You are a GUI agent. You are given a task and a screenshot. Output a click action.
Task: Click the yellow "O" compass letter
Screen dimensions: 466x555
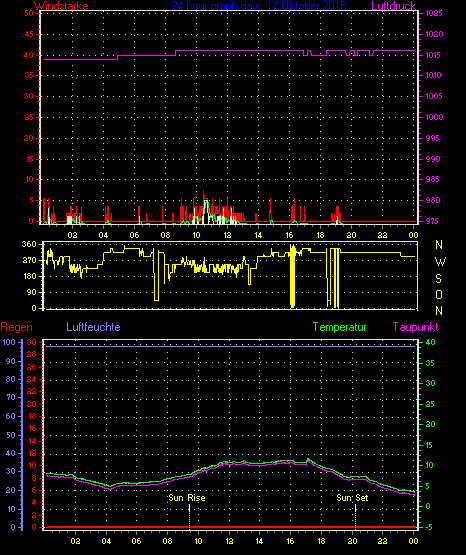(x=439, y=294)
